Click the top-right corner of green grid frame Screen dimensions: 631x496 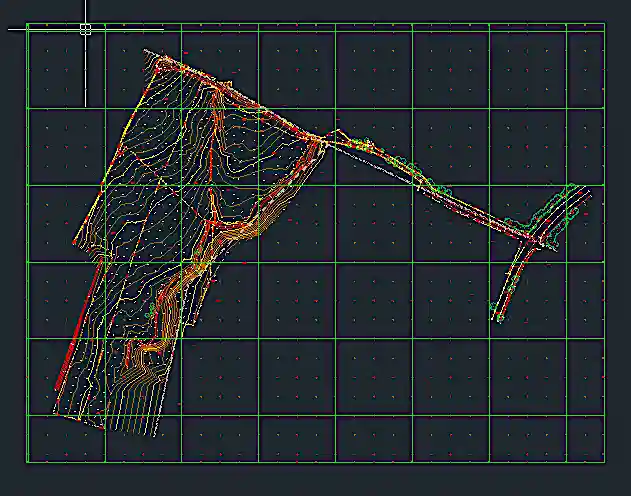point(604,25)
